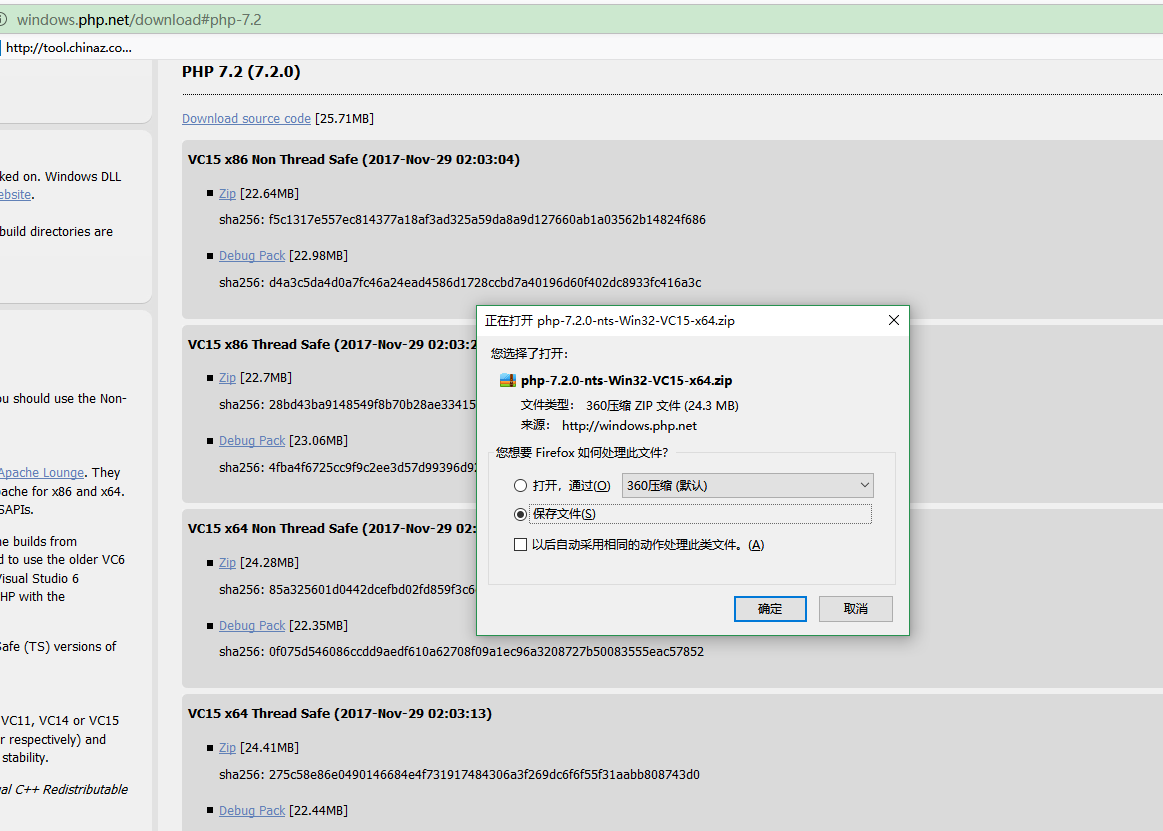
Task: Open the tool.chinaz.co bookmark
Action: (67, 47)
